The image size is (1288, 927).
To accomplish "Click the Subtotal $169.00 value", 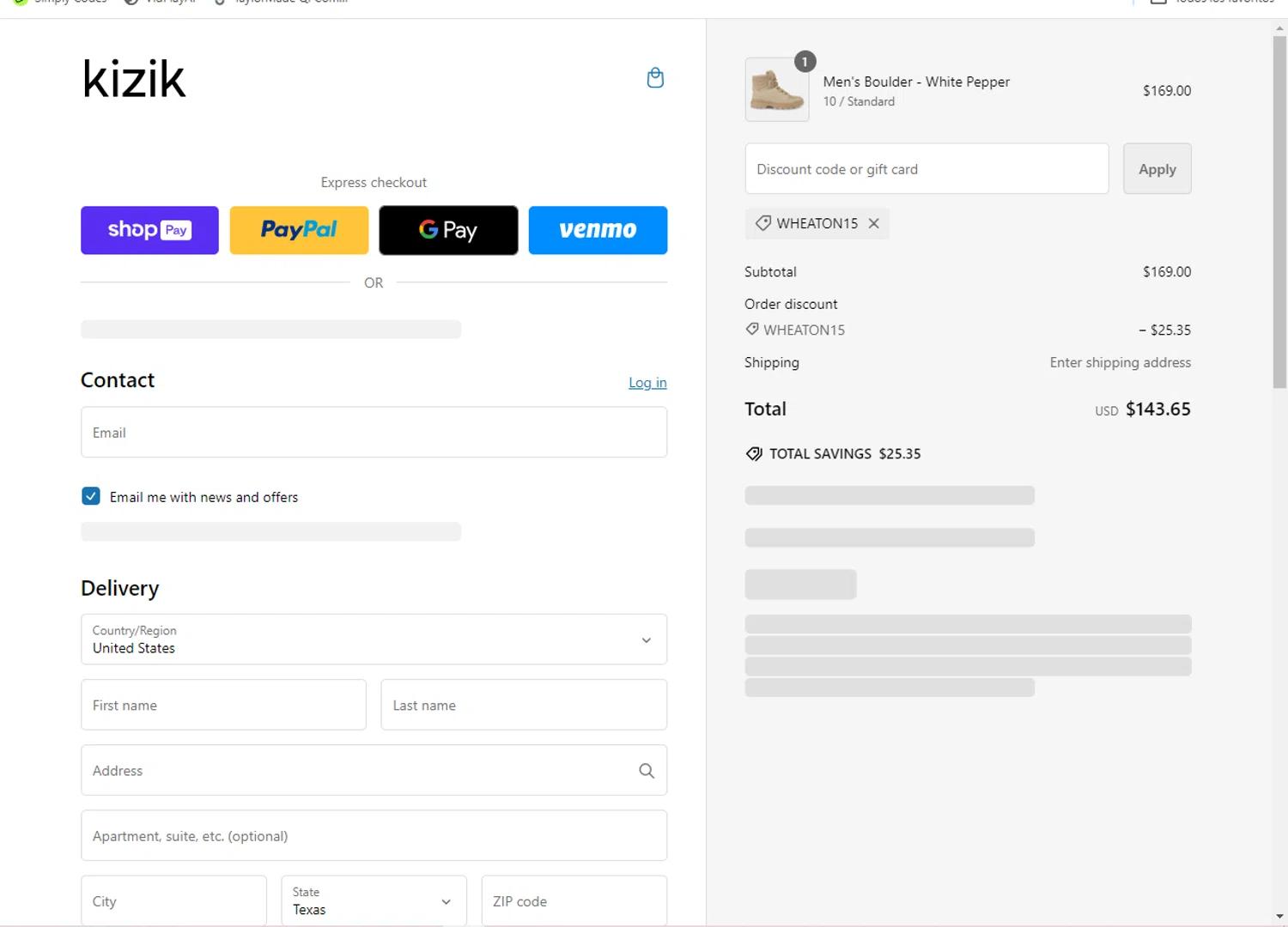I will [1167, 272].
